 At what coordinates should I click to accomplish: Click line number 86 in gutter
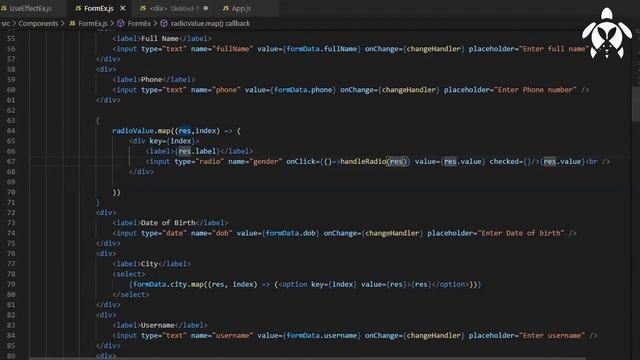(11, 356)
